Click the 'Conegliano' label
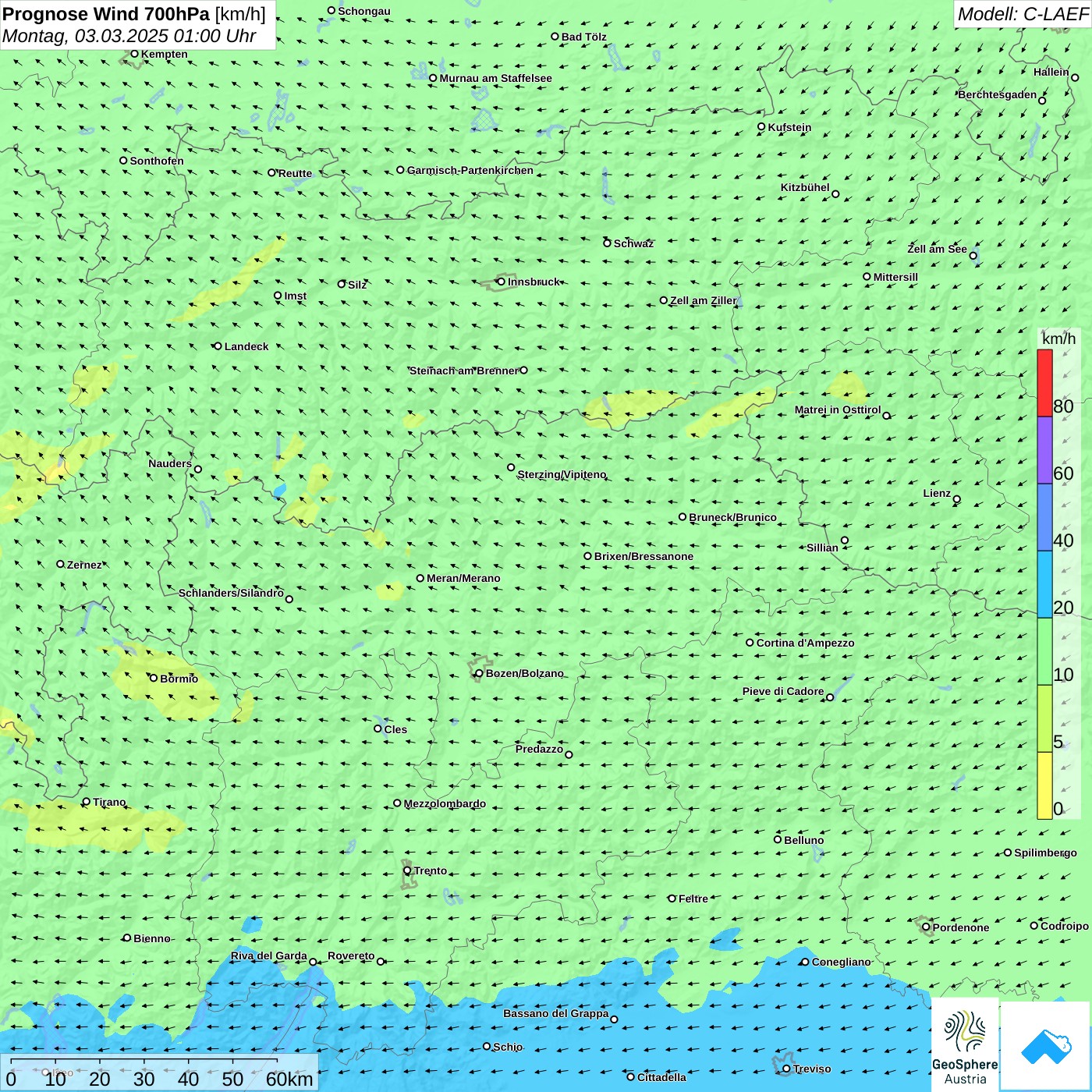This screenshot has width=1092, height=1092. coord(841,962)
